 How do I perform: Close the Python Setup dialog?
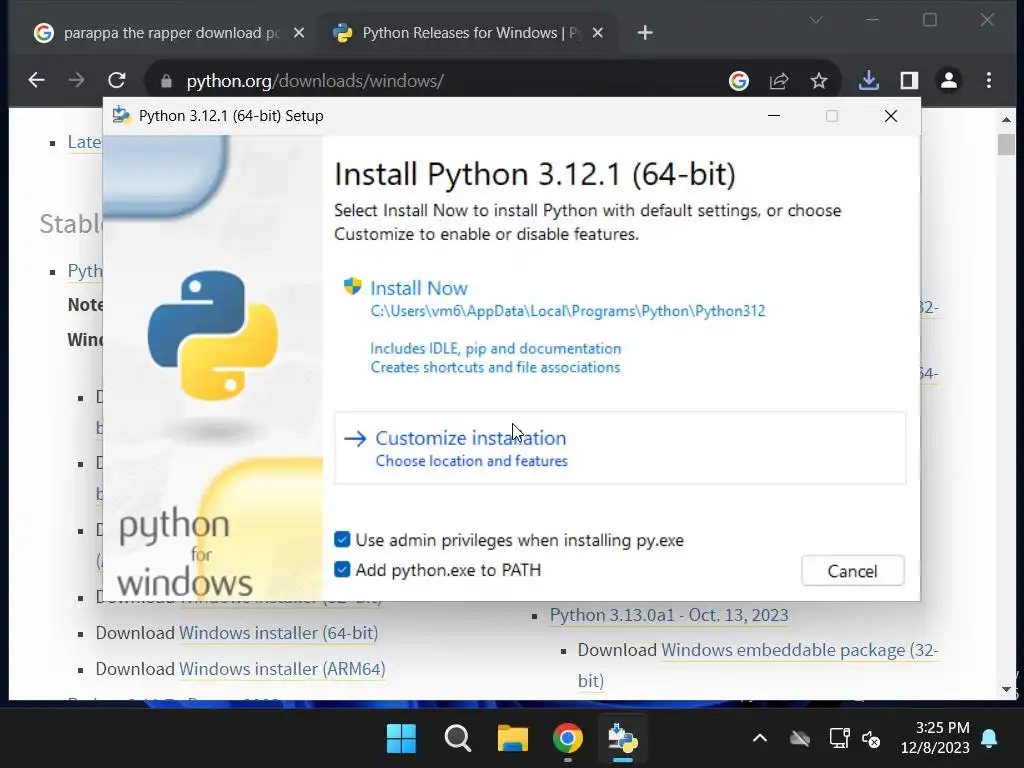click(891, 116)
